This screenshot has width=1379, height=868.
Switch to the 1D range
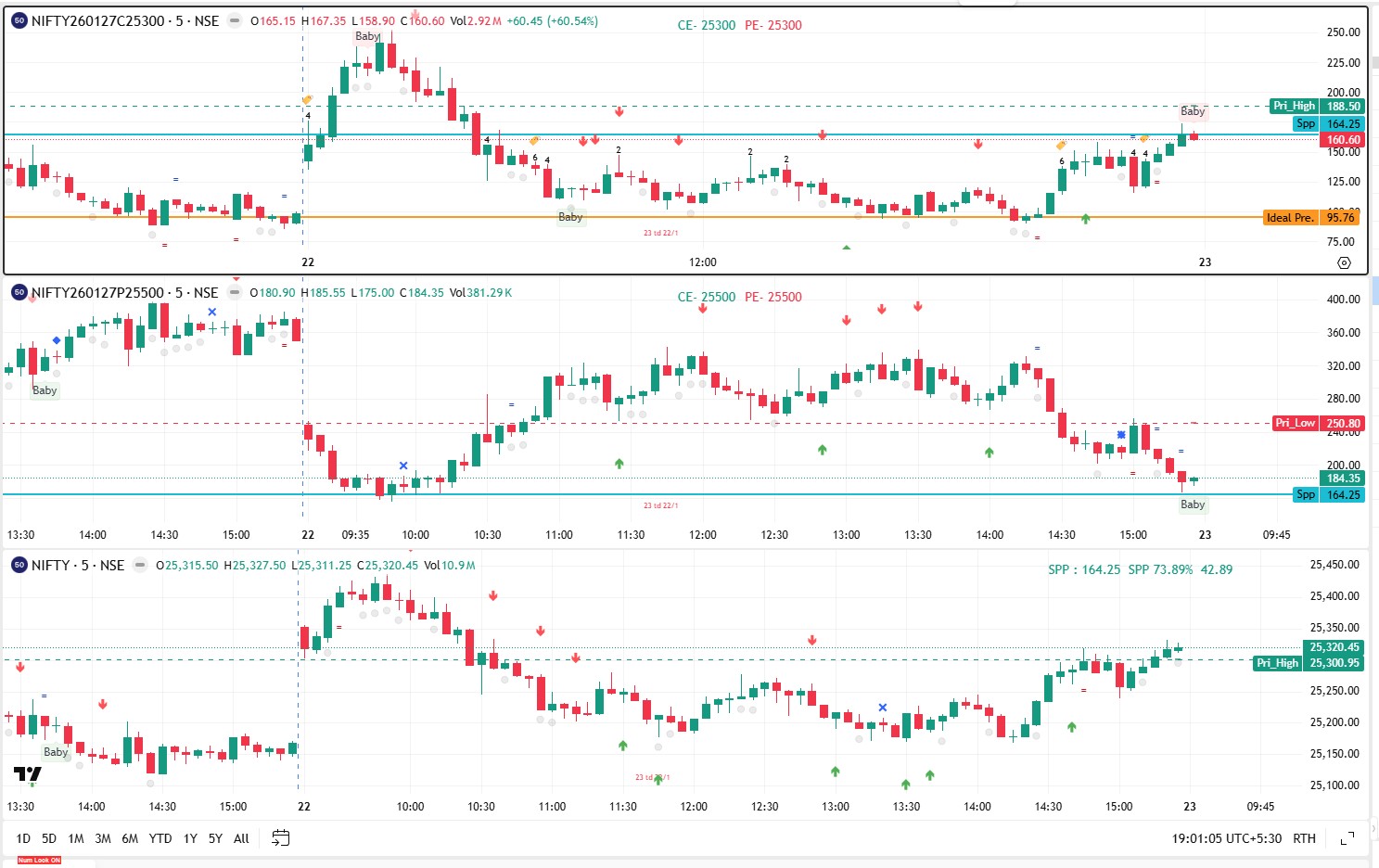pyautogui.click(x=23, y=837)
